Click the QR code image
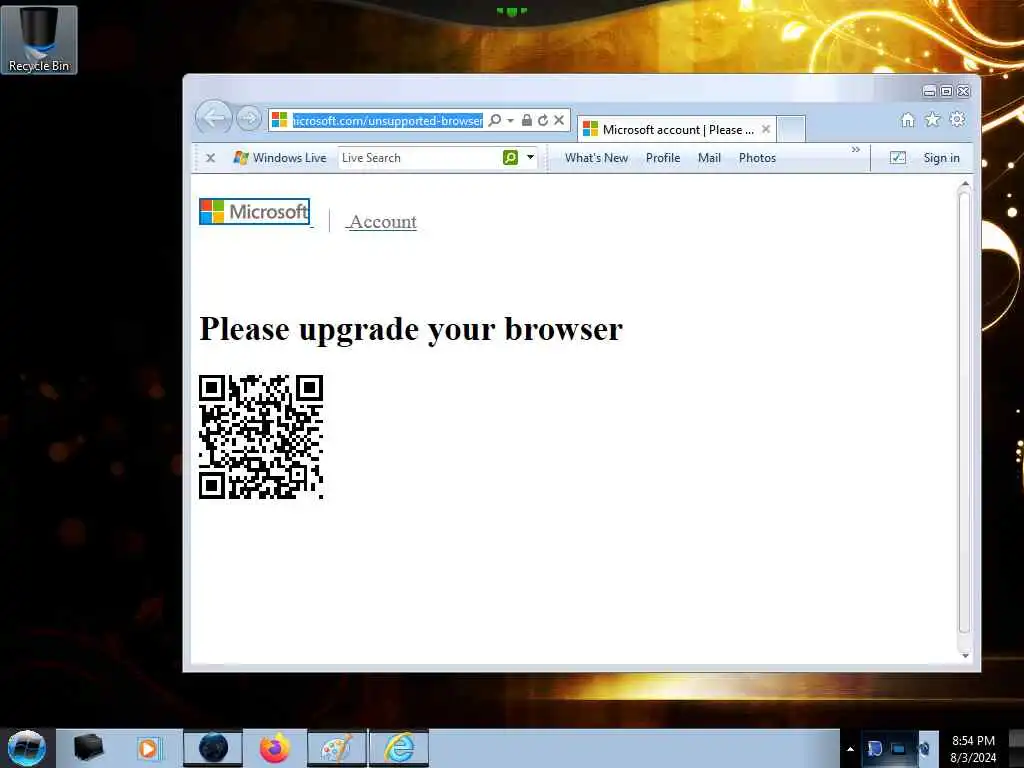This screenshot has height=768, width=1024. click(x=261, y=437)
